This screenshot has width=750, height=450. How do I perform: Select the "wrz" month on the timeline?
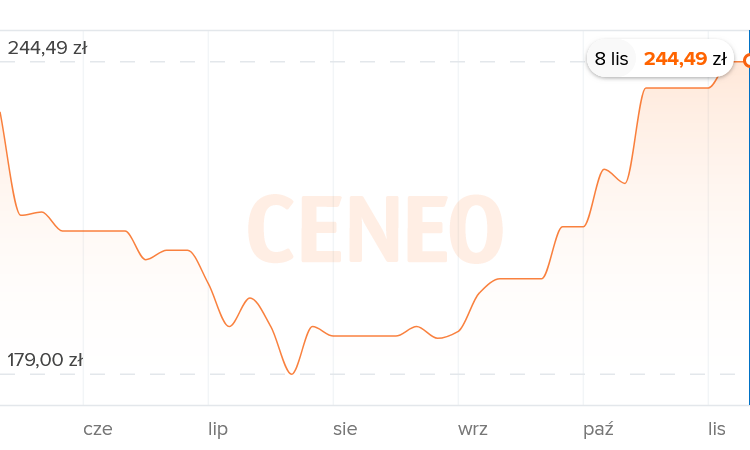pos(473,429)
